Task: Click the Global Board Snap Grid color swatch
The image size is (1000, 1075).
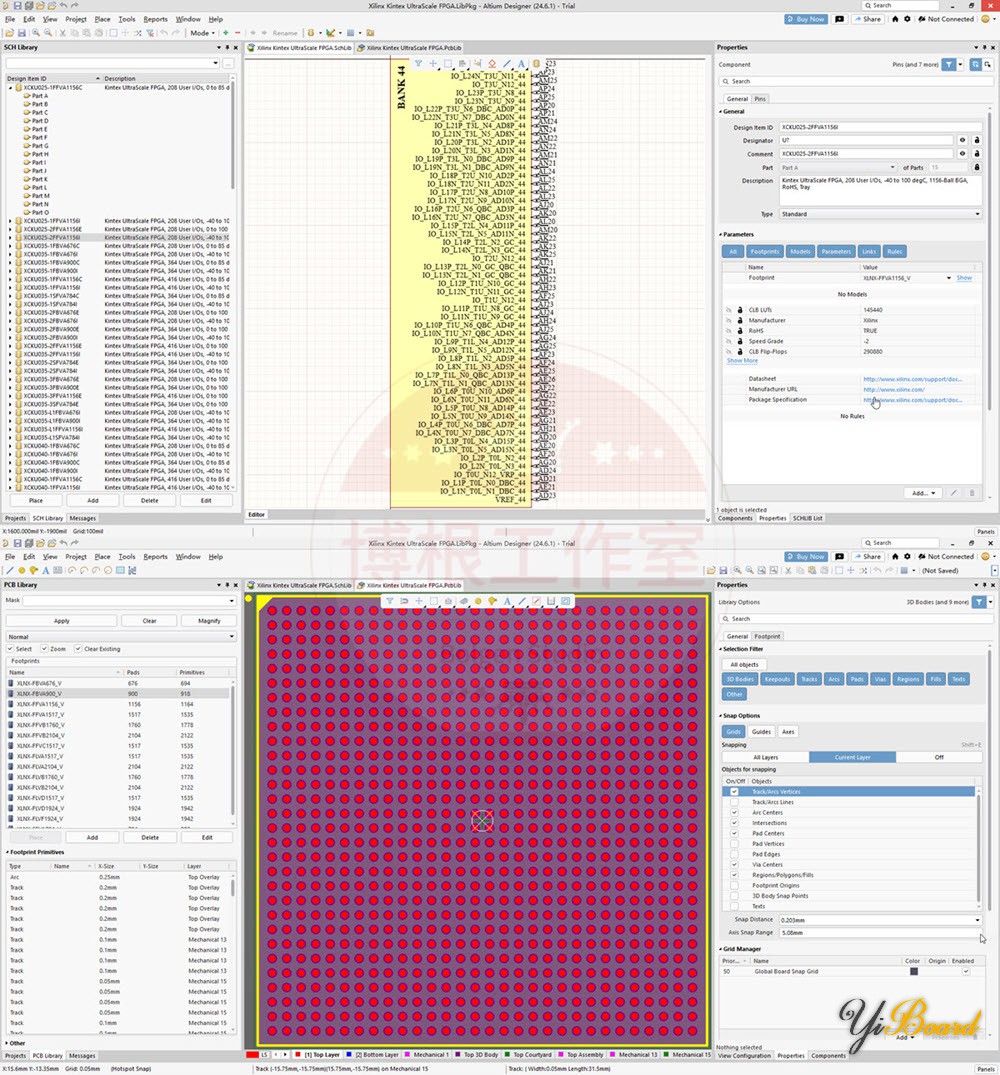Action: (x=914, y=971)
